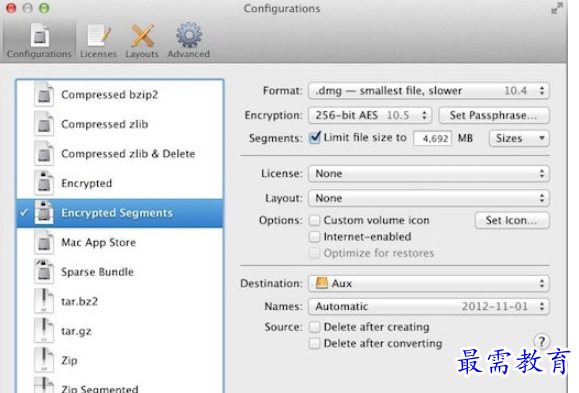Click the red close window button
The height and width of the screenshot is (393, 579).
click(x=11, y=8)
